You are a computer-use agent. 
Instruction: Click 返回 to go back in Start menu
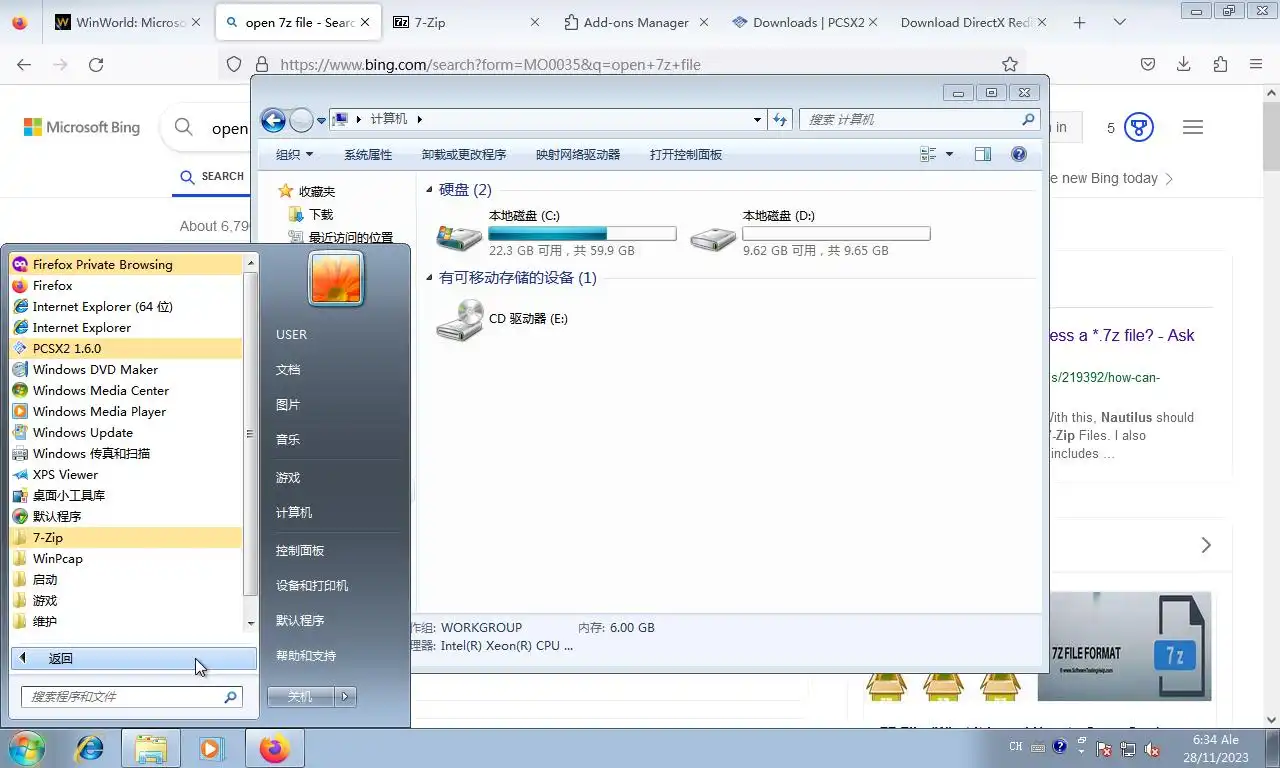click(x=134, y=658)
